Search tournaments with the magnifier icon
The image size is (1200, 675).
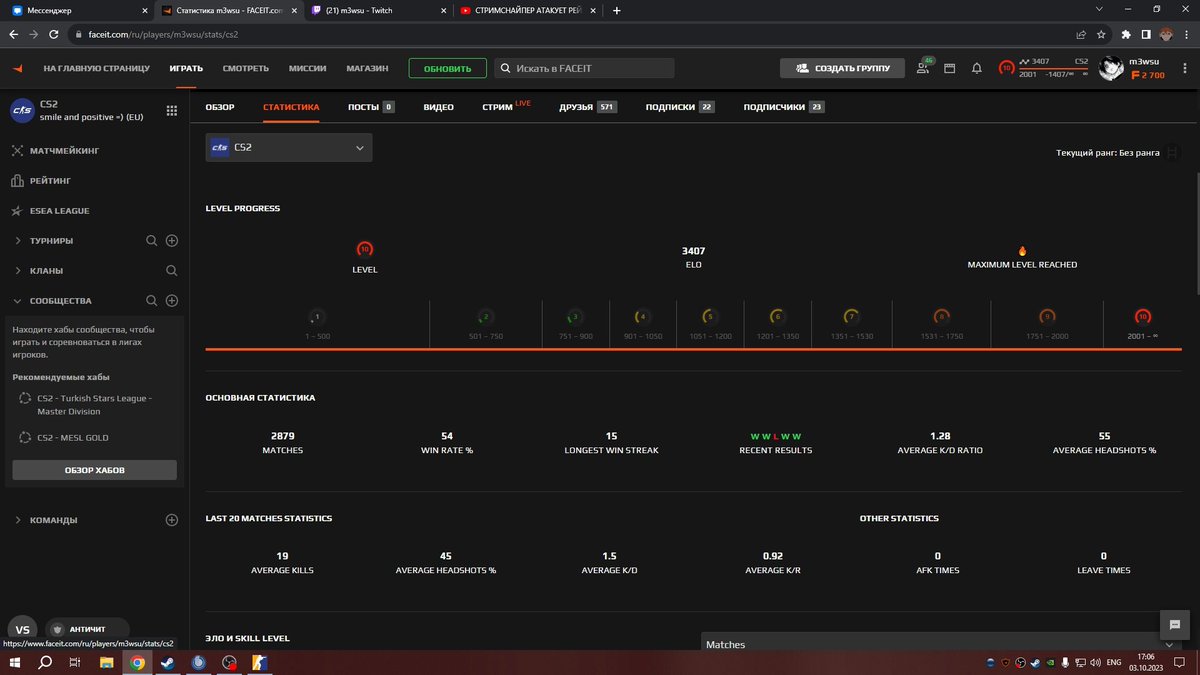pyautogui.click(x=152, y=241)
